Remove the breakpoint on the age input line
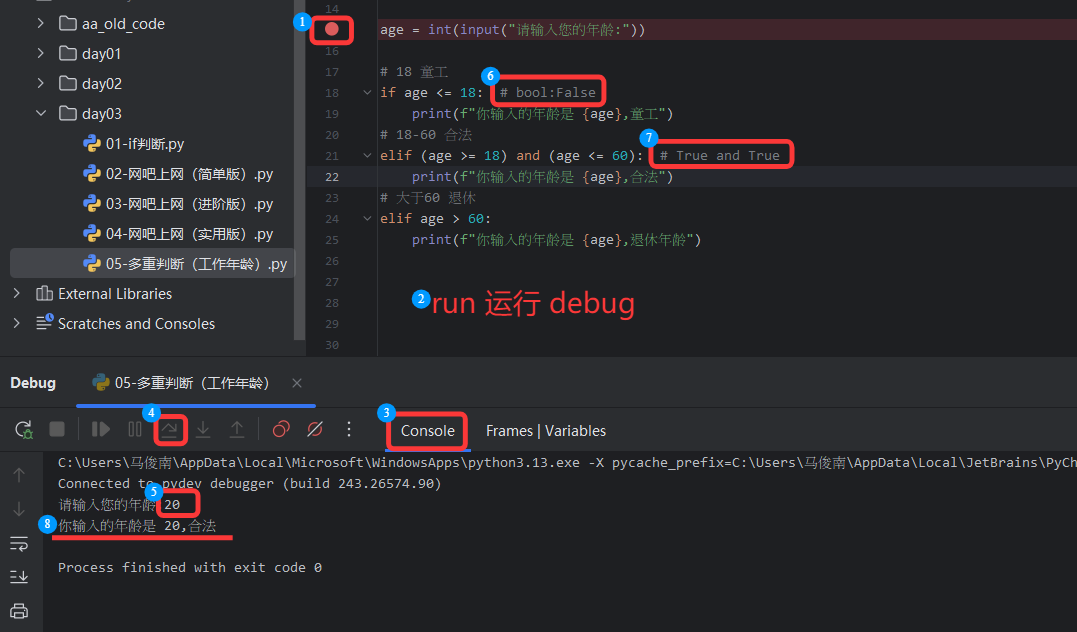 (332, 29)
